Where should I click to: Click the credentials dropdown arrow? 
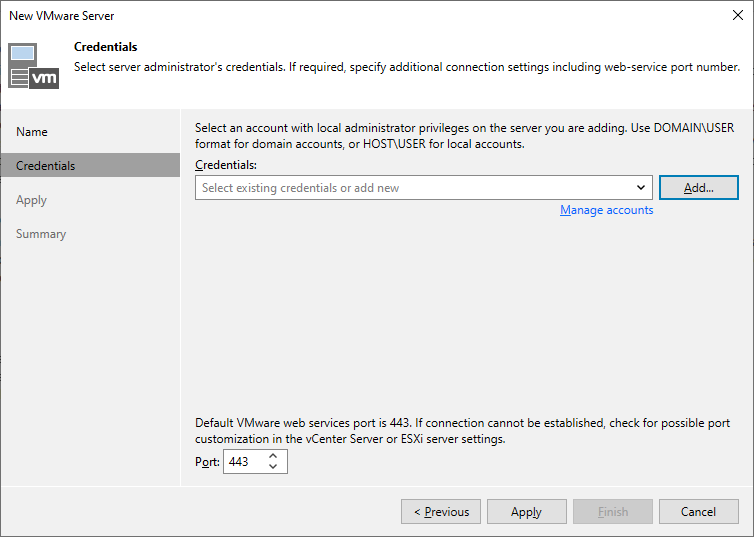coord(641,187)
